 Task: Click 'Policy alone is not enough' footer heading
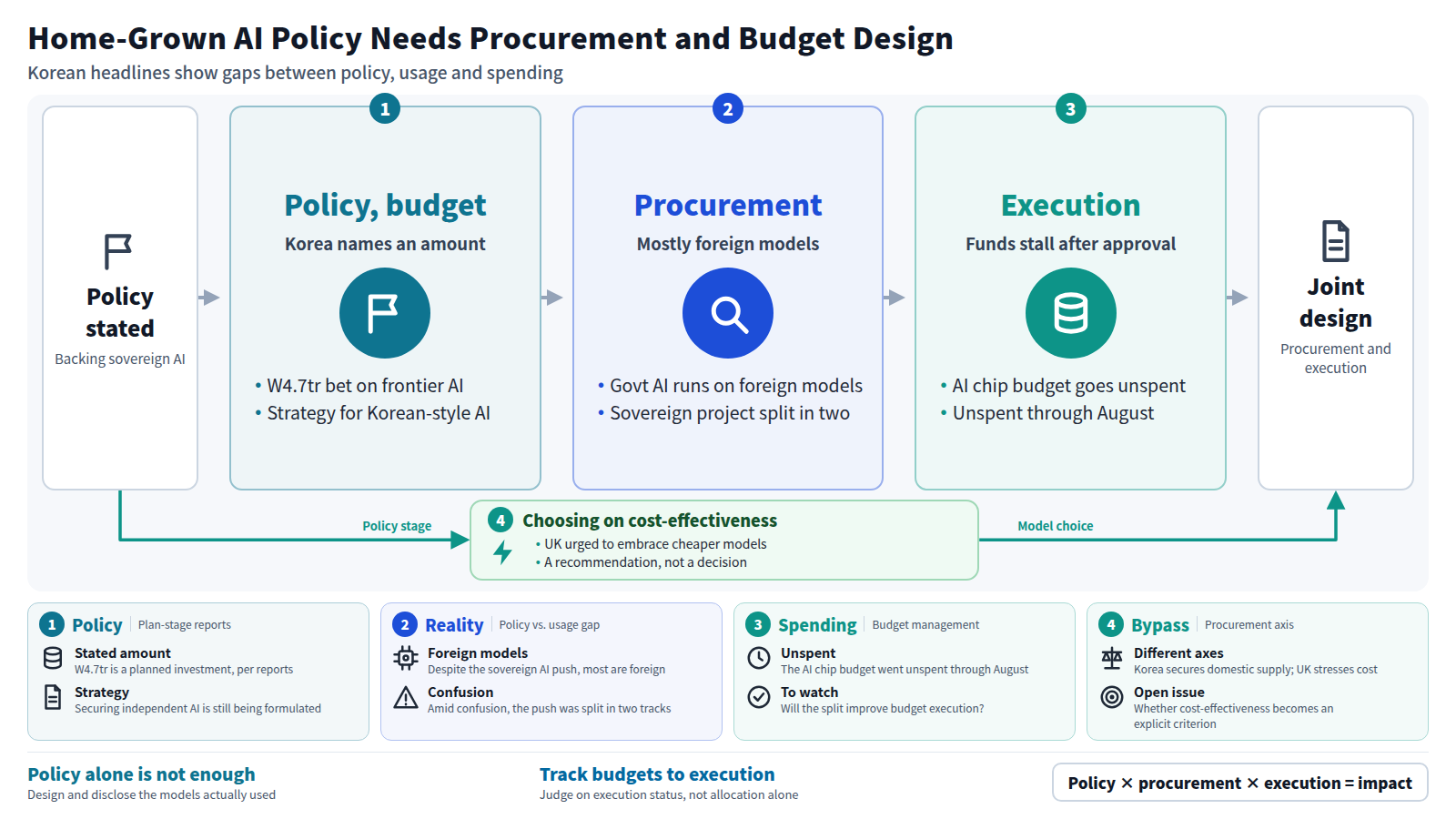[141, 774]
